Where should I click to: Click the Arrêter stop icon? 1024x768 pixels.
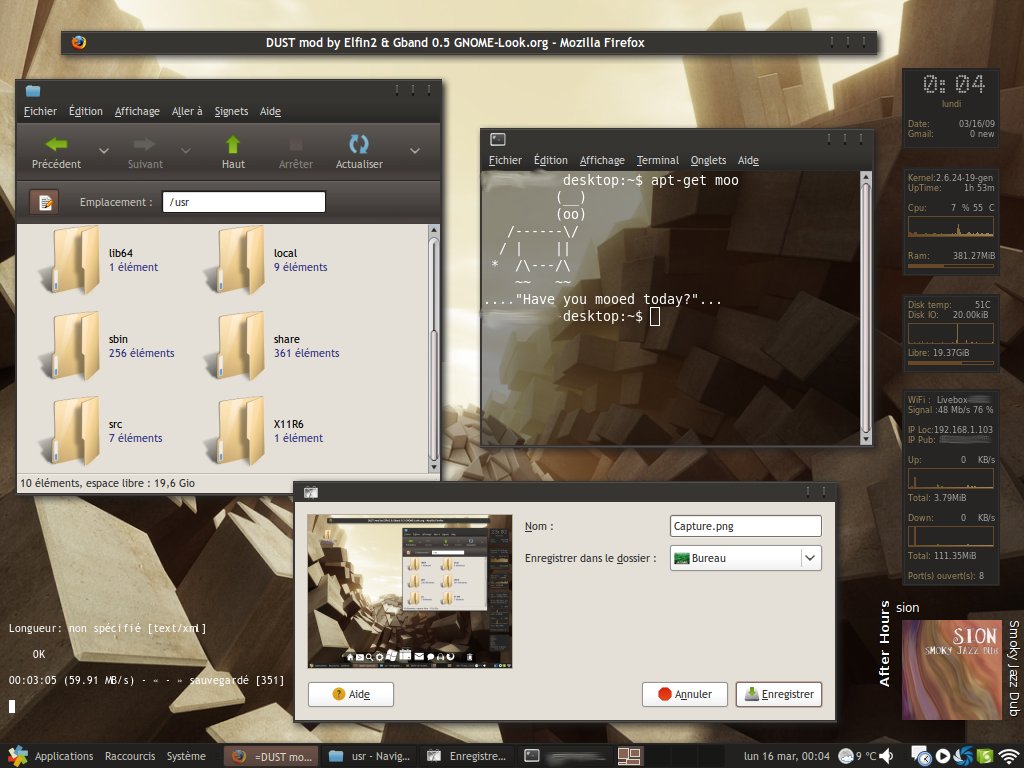(x=296, y=152)
